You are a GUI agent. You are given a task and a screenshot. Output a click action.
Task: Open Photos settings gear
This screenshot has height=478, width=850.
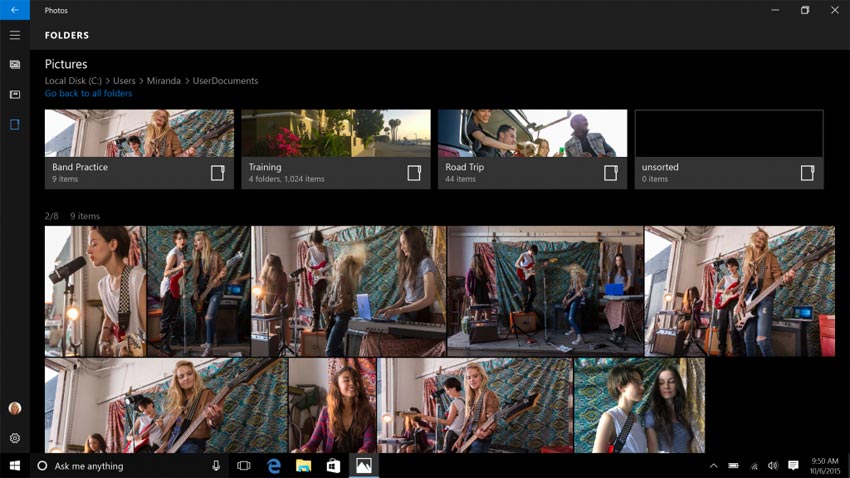point(14,438)
